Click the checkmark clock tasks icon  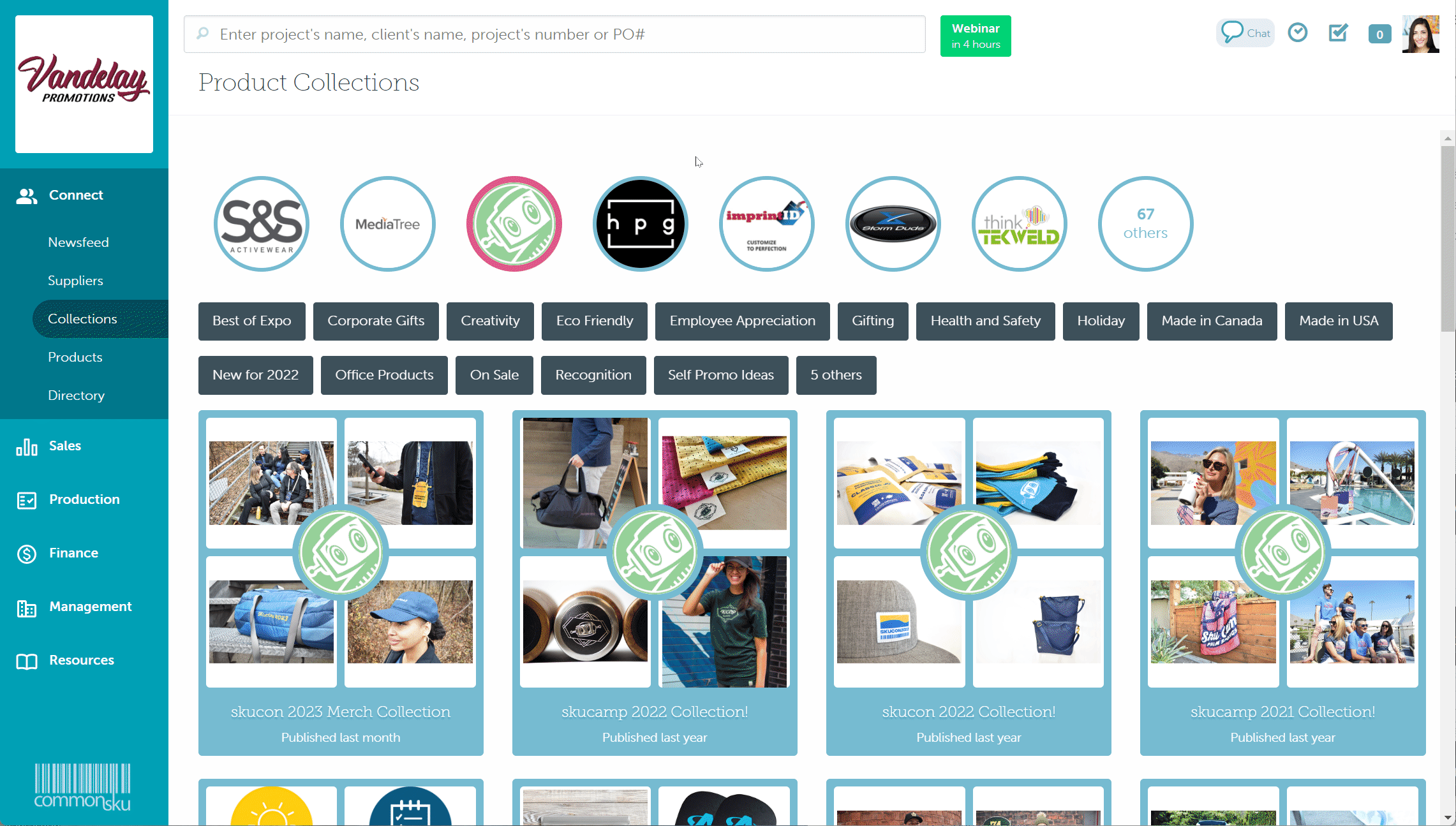pos(1297,33)
